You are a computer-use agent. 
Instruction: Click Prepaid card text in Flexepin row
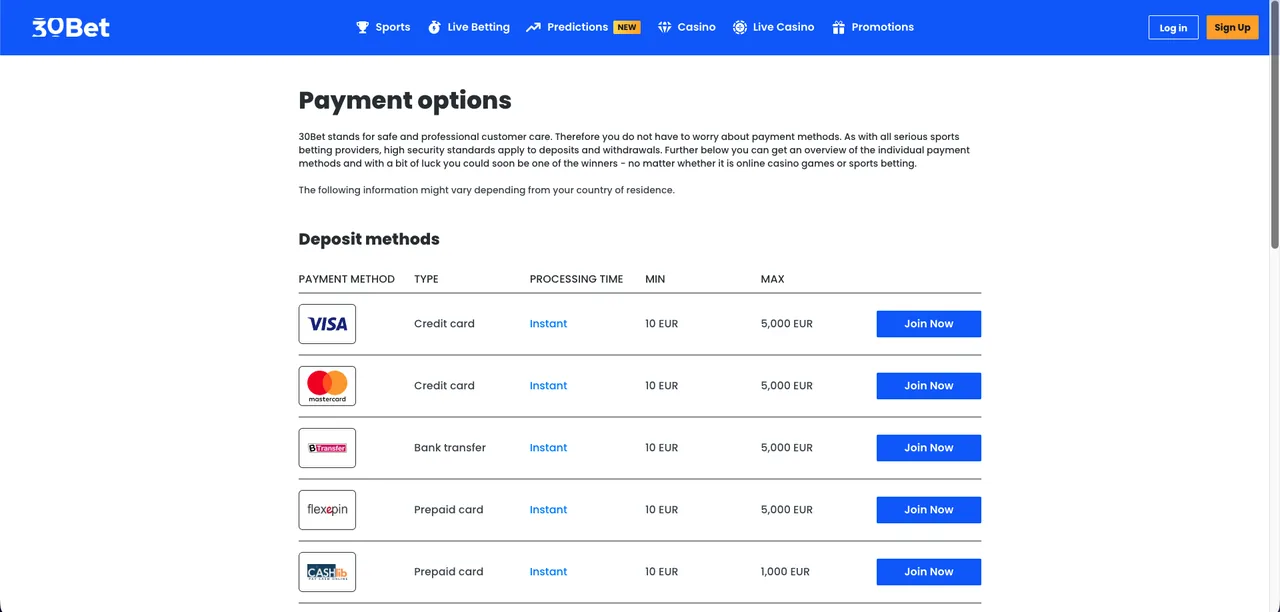click(449, 510)
